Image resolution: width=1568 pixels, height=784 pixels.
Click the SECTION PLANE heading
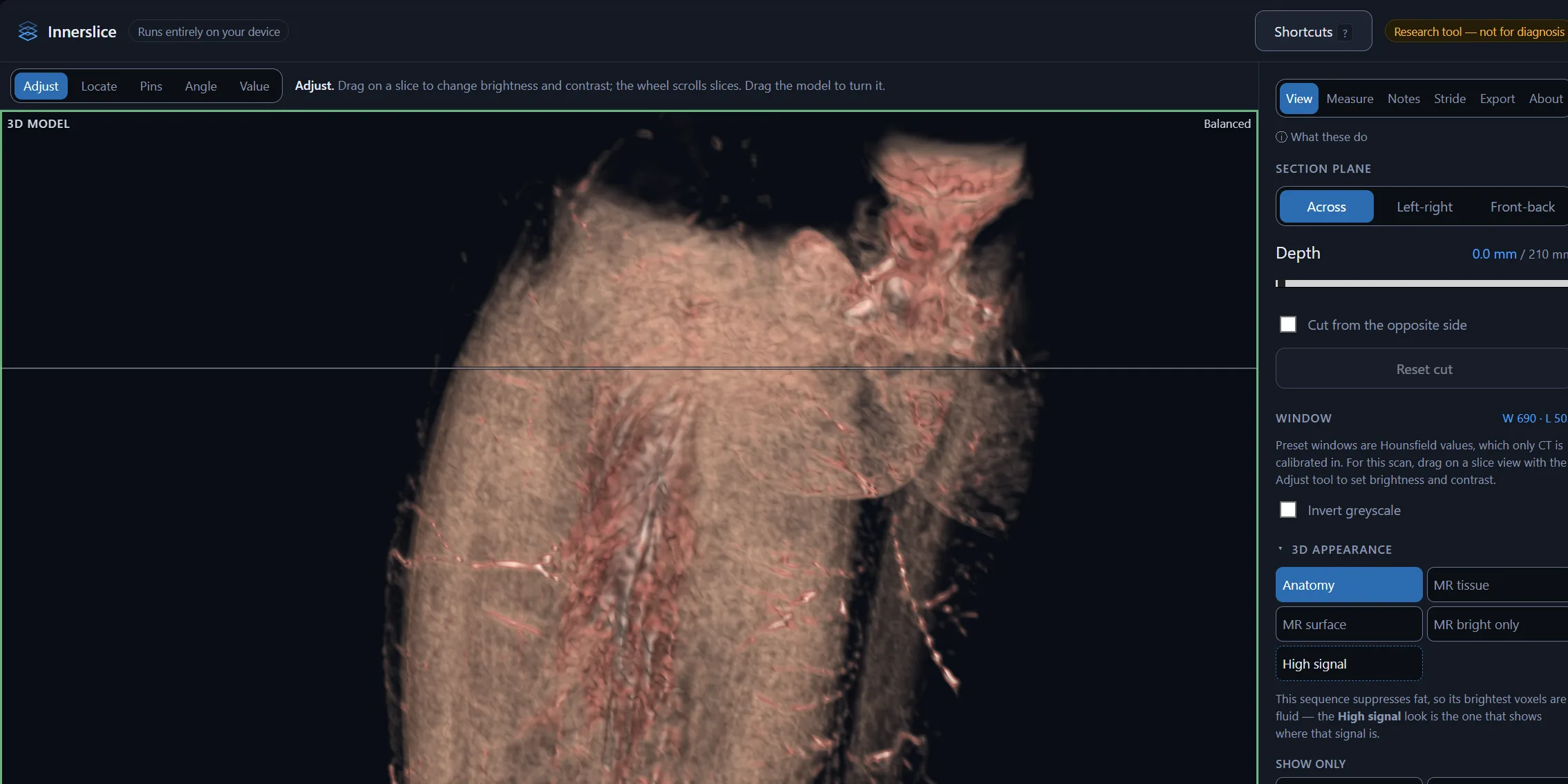(x=1323, y=169)
